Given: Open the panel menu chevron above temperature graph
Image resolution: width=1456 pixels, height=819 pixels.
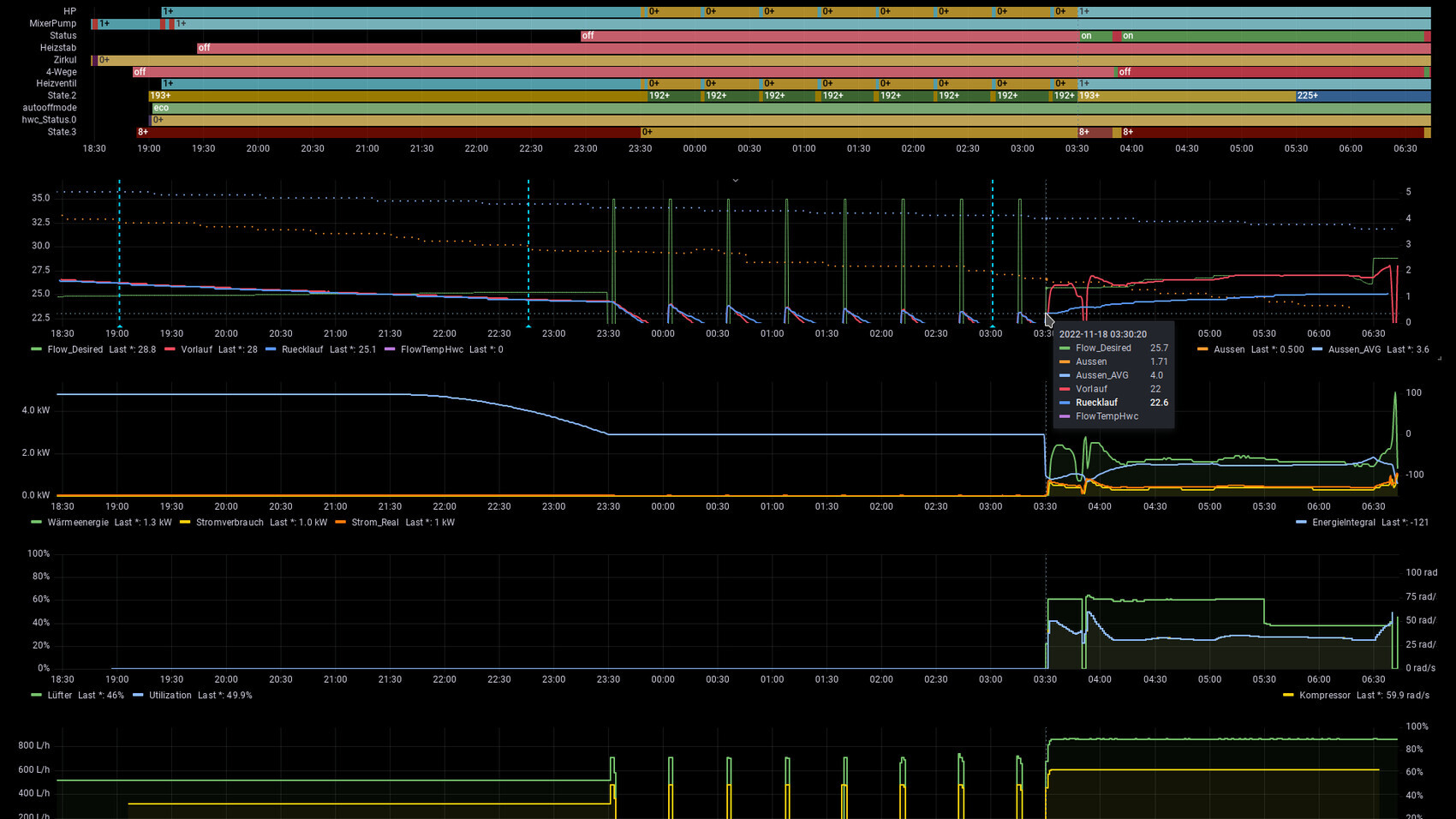Looking at the screenshot, I should click(735, 180).
